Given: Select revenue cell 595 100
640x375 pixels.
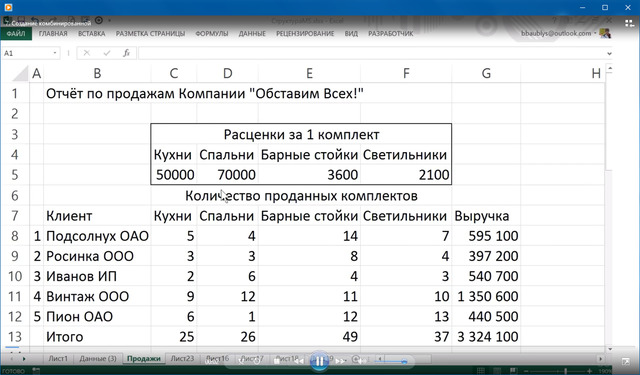Looking at the screenshot, I should pos(486,236).
